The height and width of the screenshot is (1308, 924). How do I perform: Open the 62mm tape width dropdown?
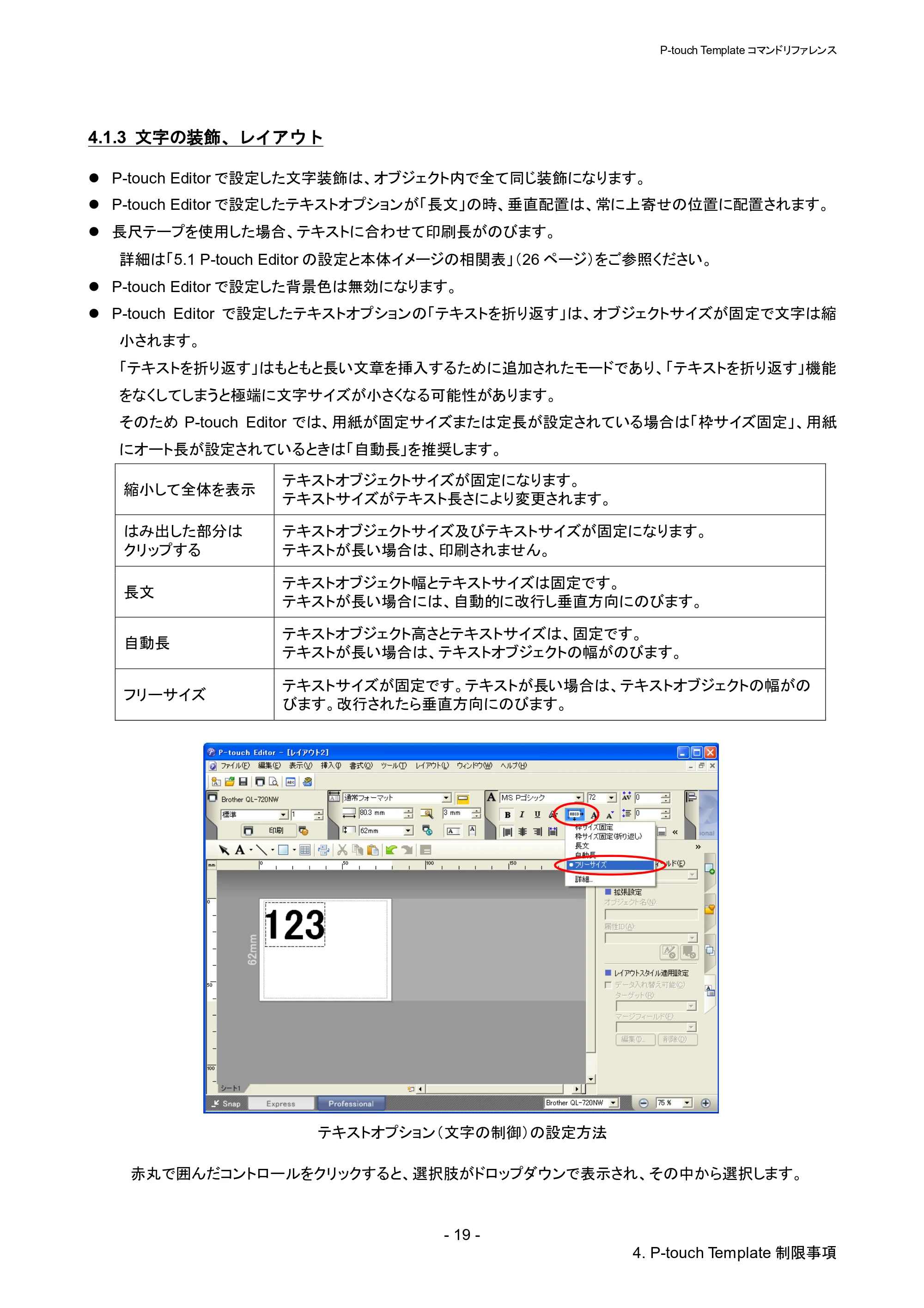(408, 831)
